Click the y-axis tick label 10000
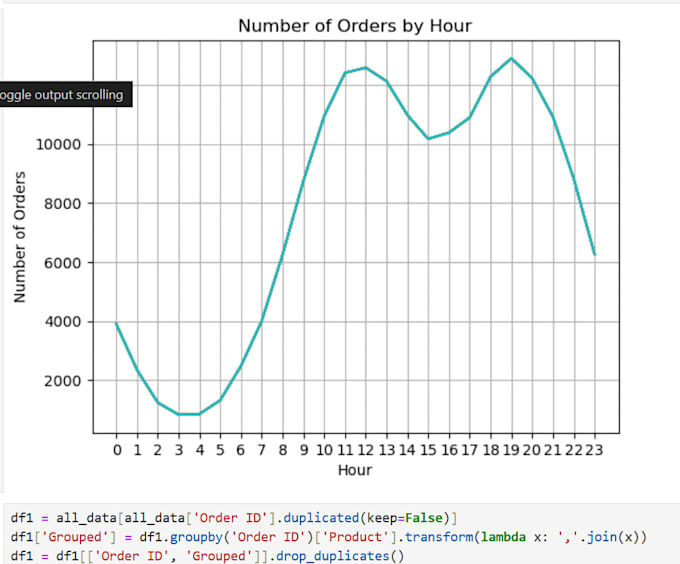The width and height of the screenshot is (680, 564). (x=59, y=144)
